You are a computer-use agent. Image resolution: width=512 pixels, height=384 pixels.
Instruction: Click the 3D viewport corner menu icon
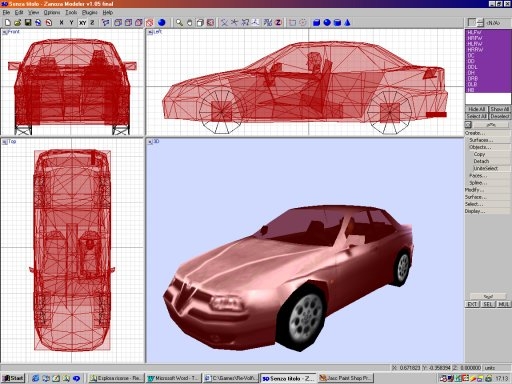150,142
